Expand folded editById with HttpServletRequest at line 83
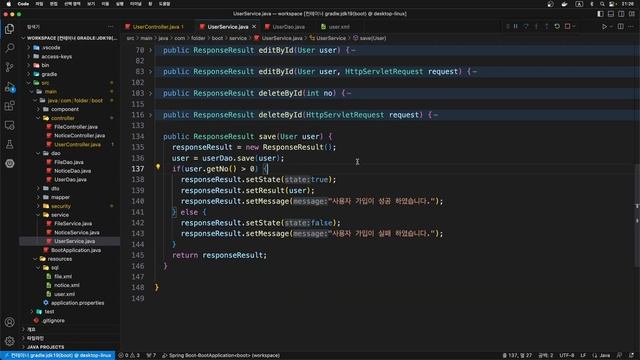 tap(150, 71)
